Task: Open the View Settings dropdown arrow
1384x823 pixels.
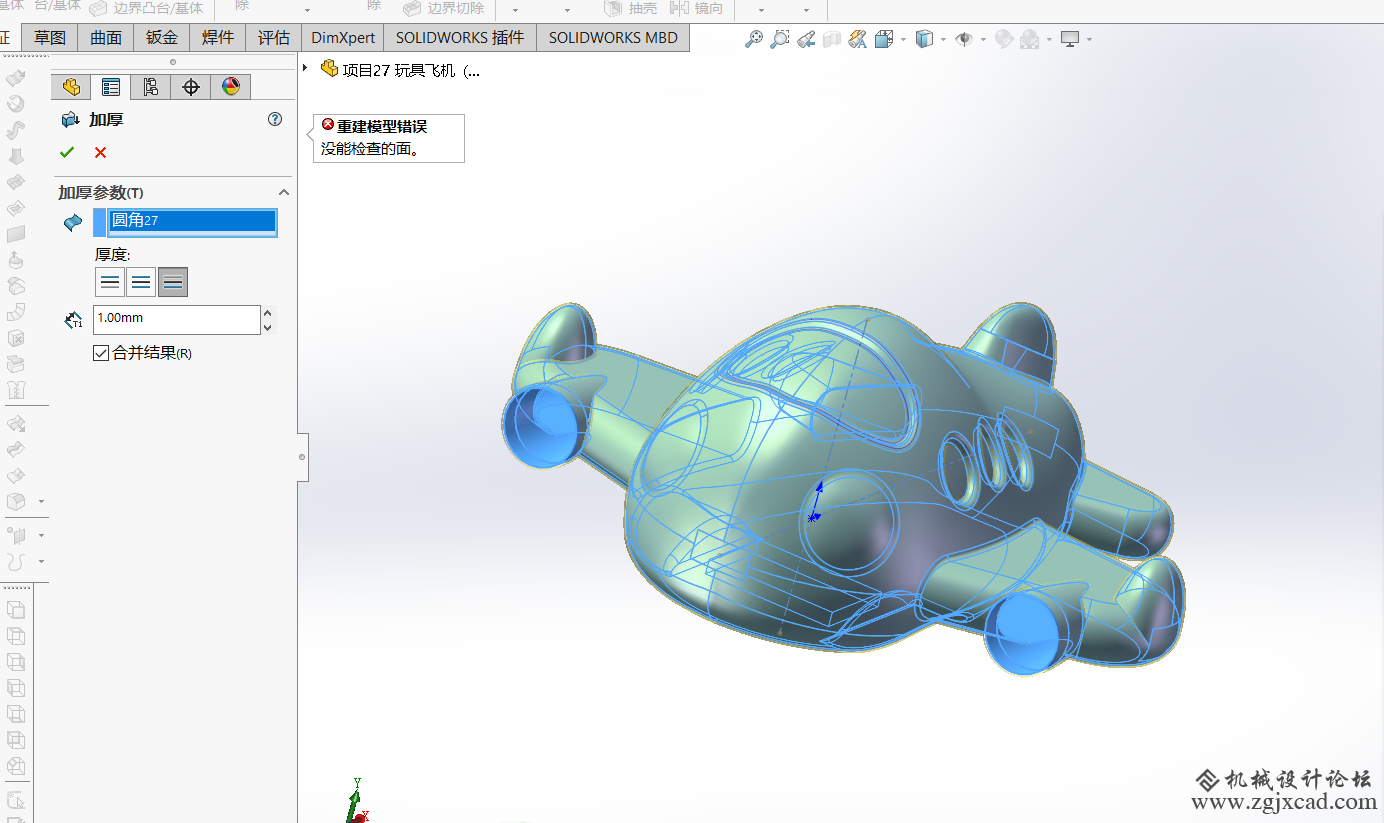Action: click(1089, 40)
